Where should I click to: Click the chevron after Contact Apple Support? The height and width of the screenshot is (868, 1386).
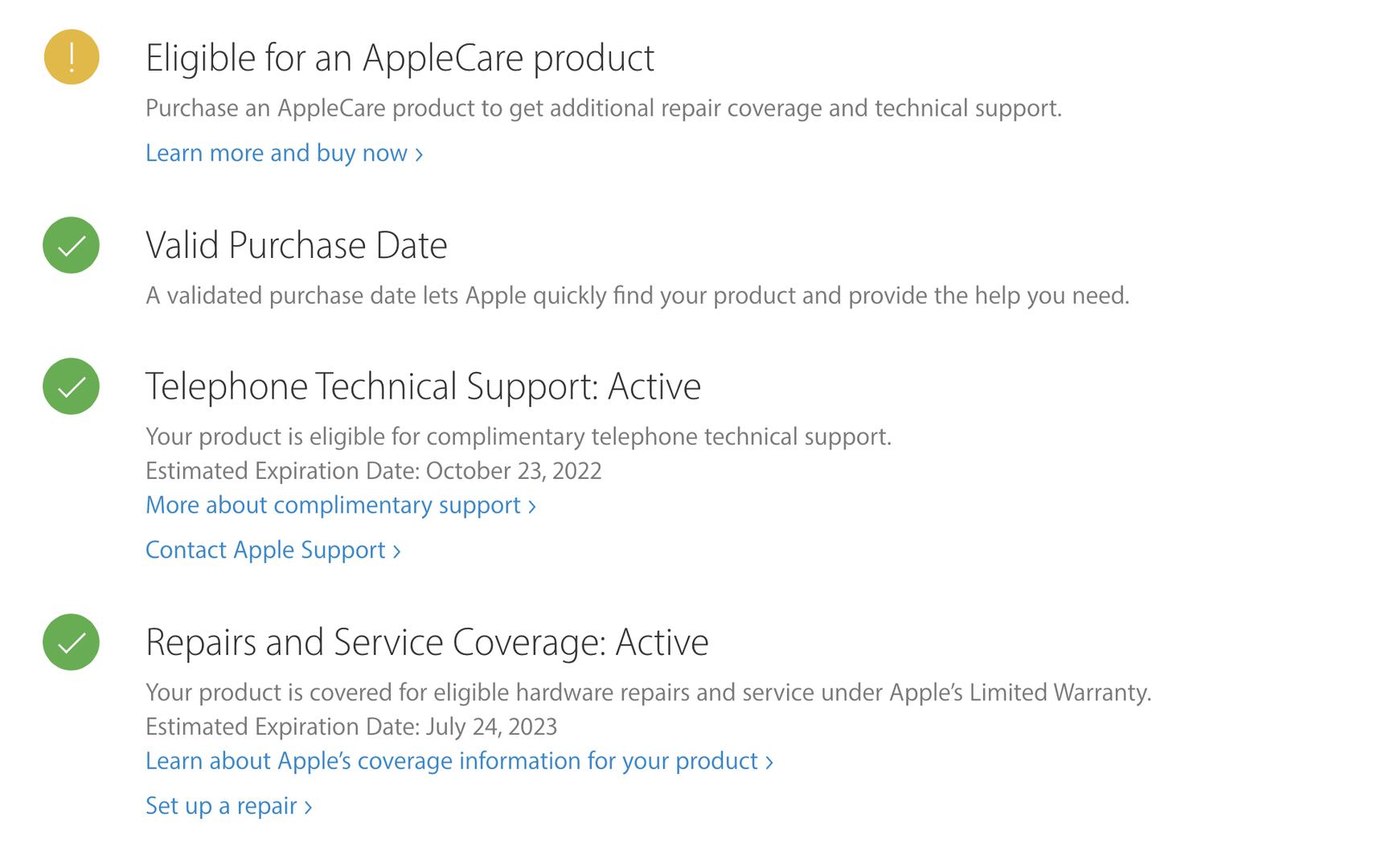(x=396, y=551)
